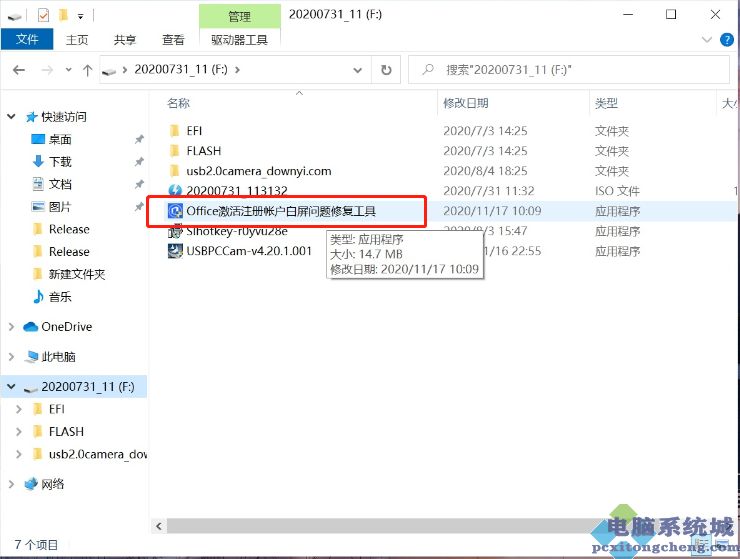Open 新建文件夹 in quick access

click(77, 274)
